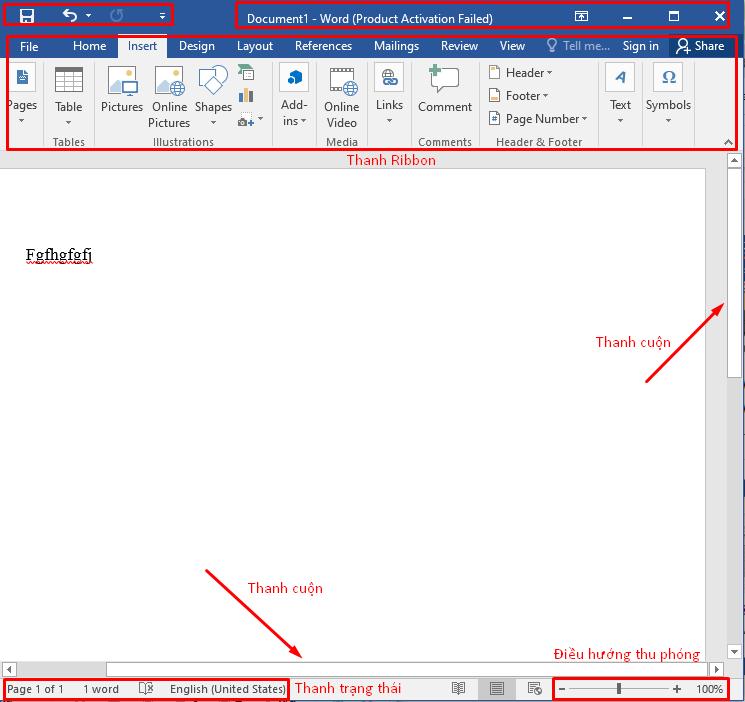This screenshot has width=745, height=702.
Task: Switch to Web Layout view
Action: click(534, 689)
